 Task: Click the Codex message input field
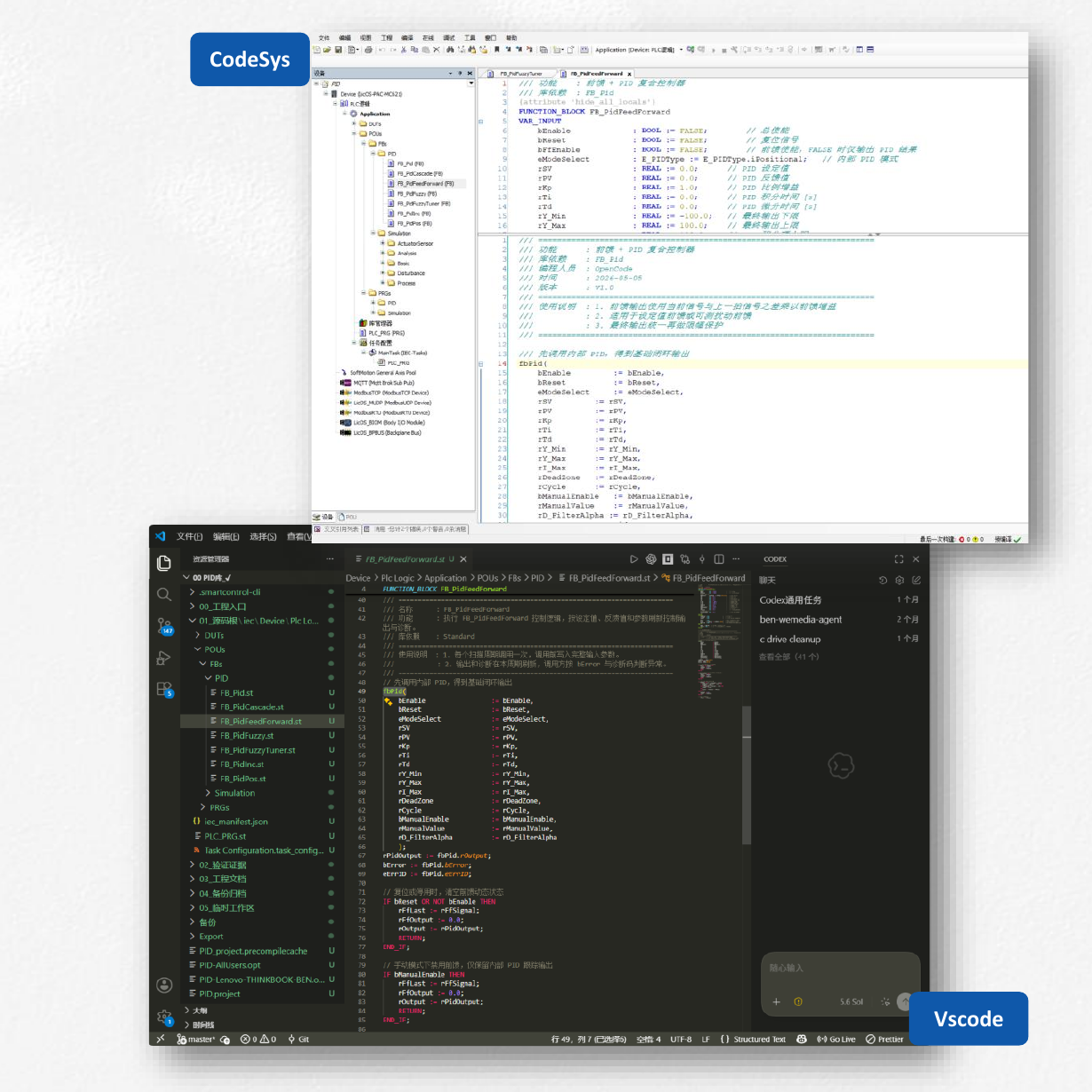pos(839,969)
